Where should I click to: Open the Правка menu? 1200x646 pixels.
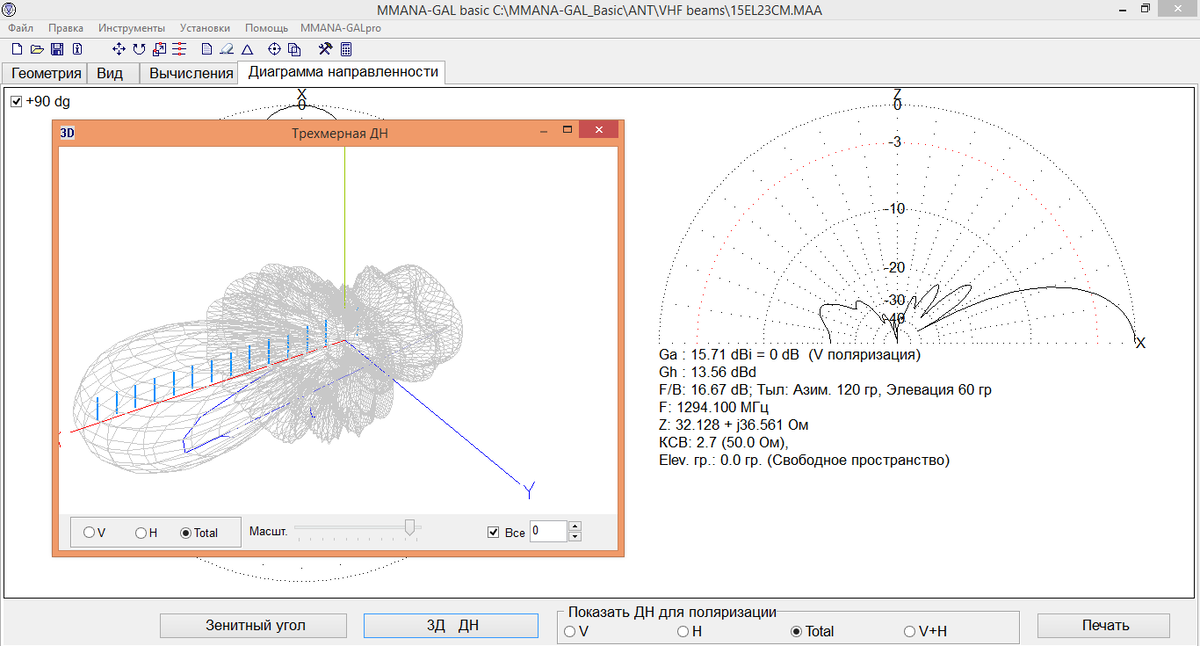66,28
